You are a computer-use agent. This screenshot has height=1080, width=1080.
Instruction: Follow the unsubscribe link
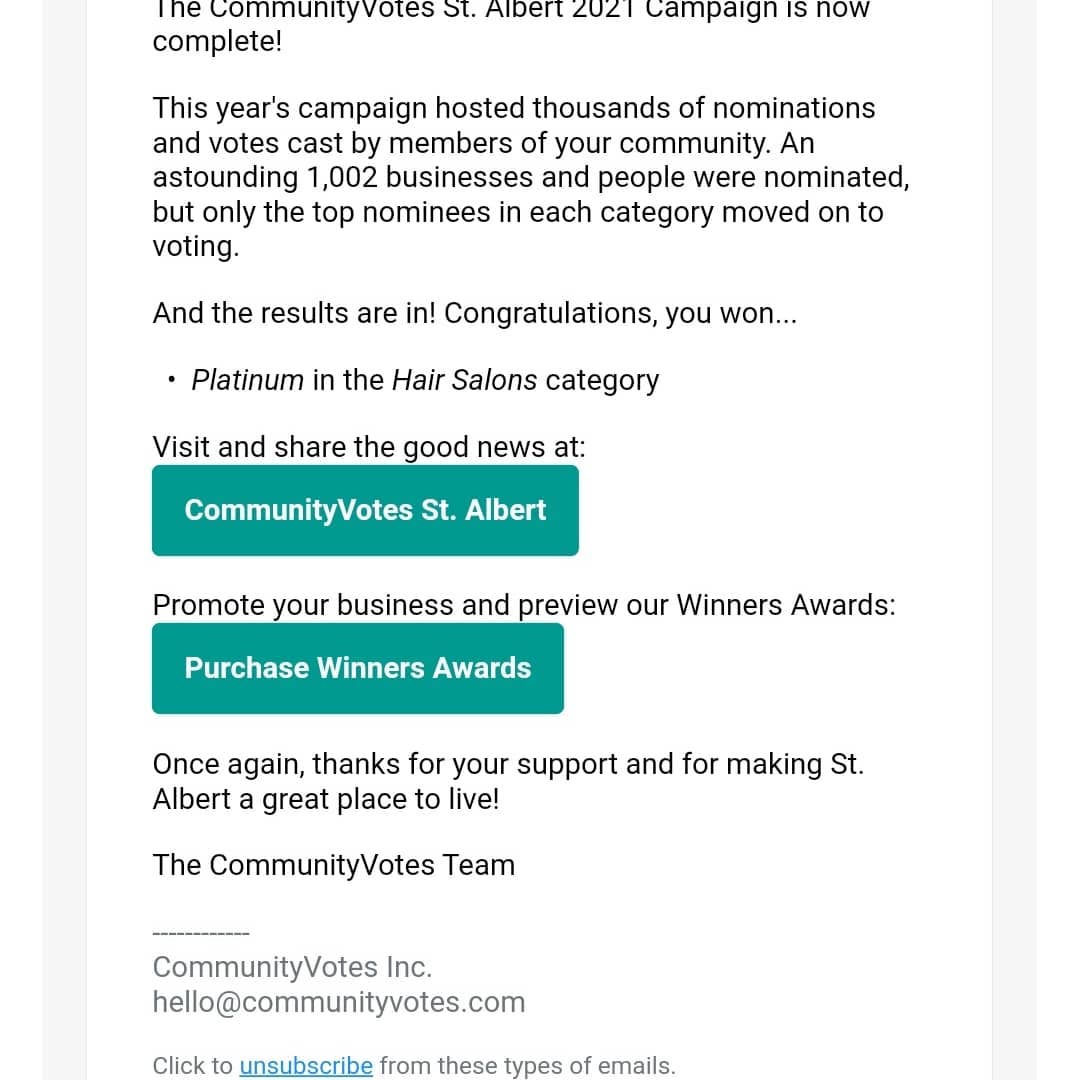306,1066
